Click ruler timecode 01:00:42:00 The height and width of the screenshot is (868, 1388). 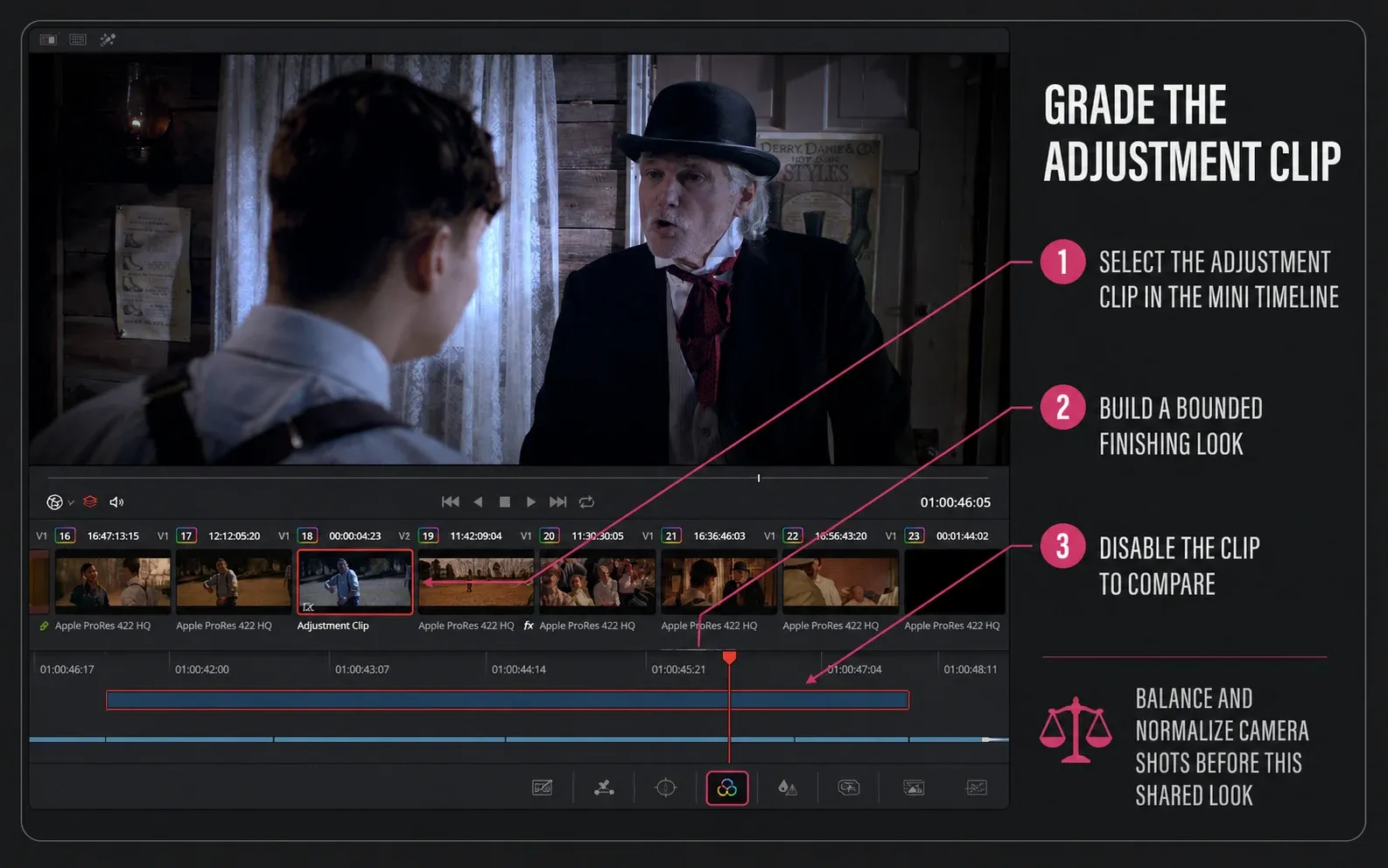pos(202,669)
